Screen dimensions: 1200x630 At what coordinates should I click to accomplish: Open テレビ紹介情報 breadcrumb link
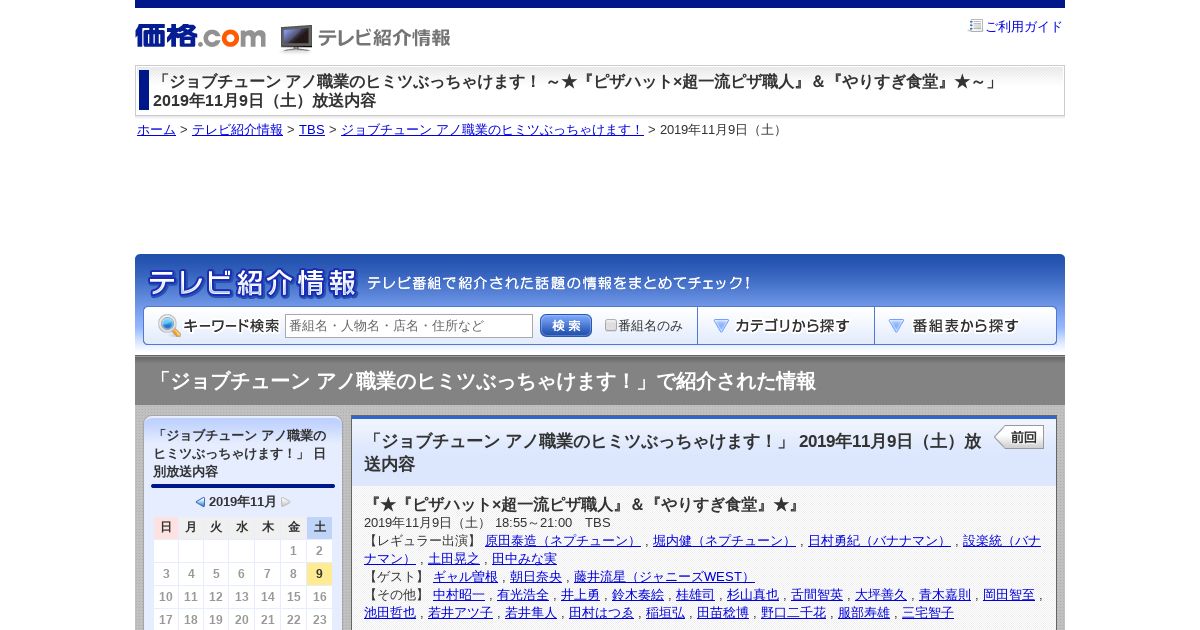coord(237,130)
